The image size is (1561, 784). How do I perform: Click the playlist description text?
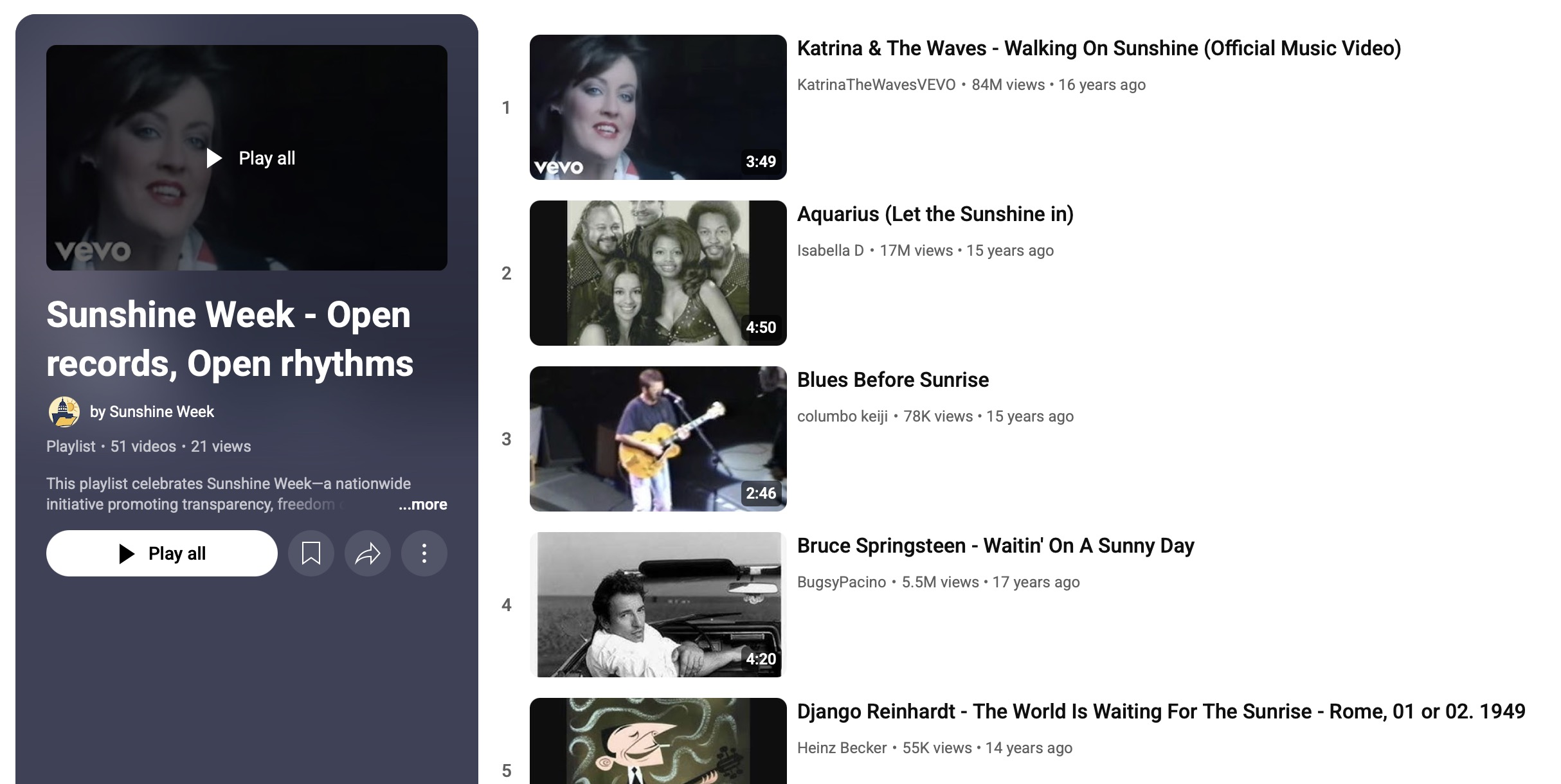tap(228, 494)
